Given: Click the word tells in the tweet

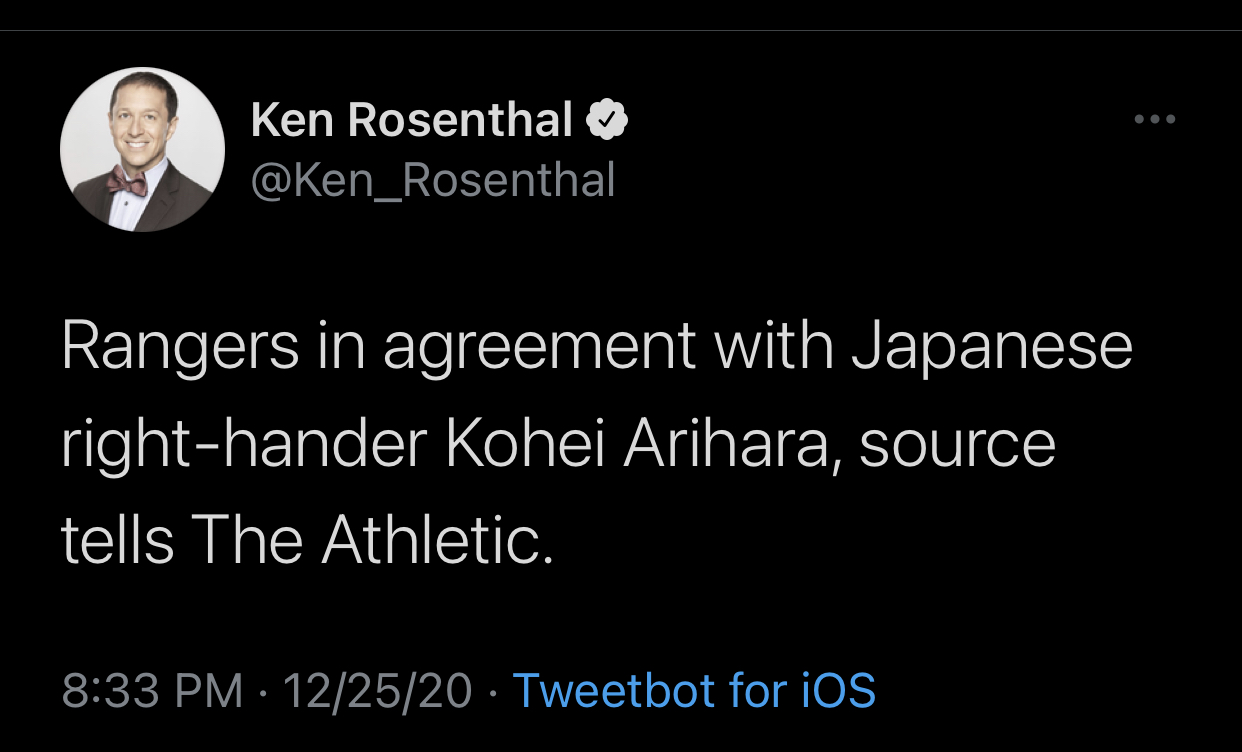Looking at the screenshot, I should coord(118,540).
